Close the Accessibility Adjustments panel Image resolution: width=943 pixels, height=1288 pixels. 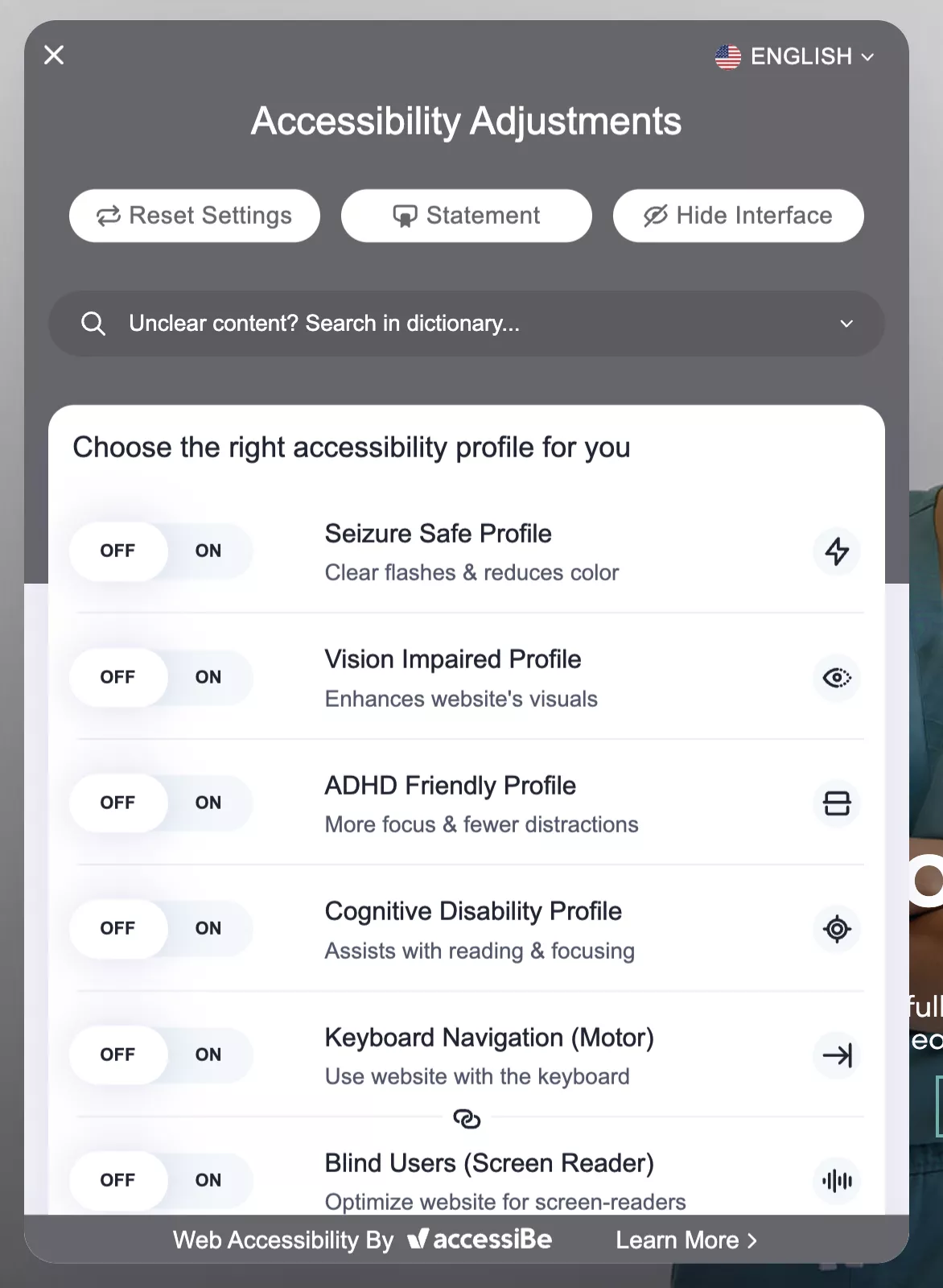(x=54, y=56)
